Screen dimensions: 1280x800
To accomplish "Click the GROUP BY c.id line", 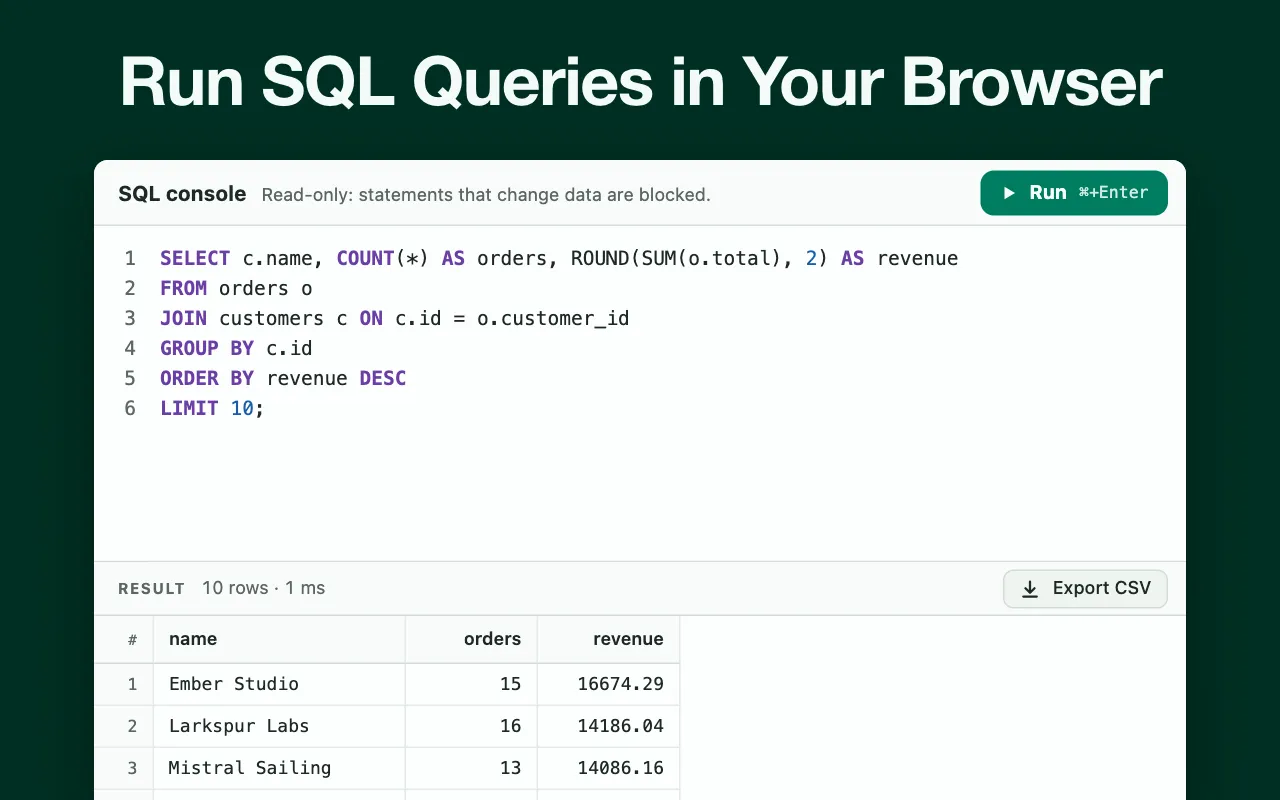I will (x=236, y=348).
